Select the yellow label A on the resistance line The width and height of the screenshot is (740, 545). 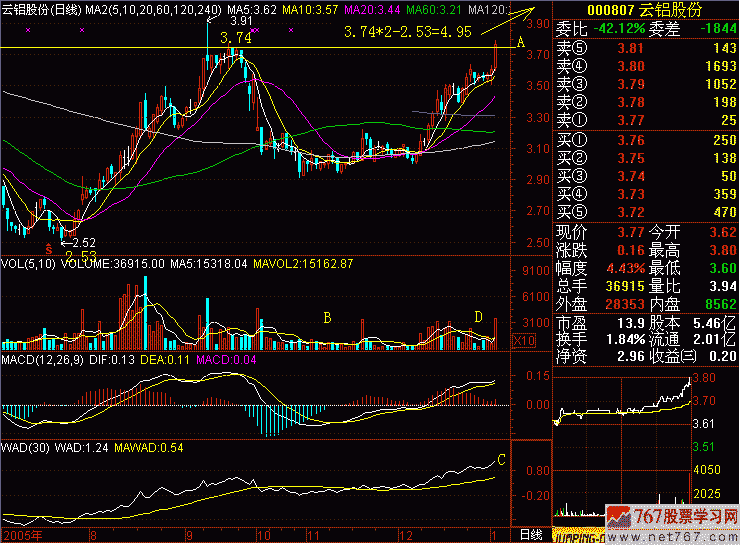519,43
